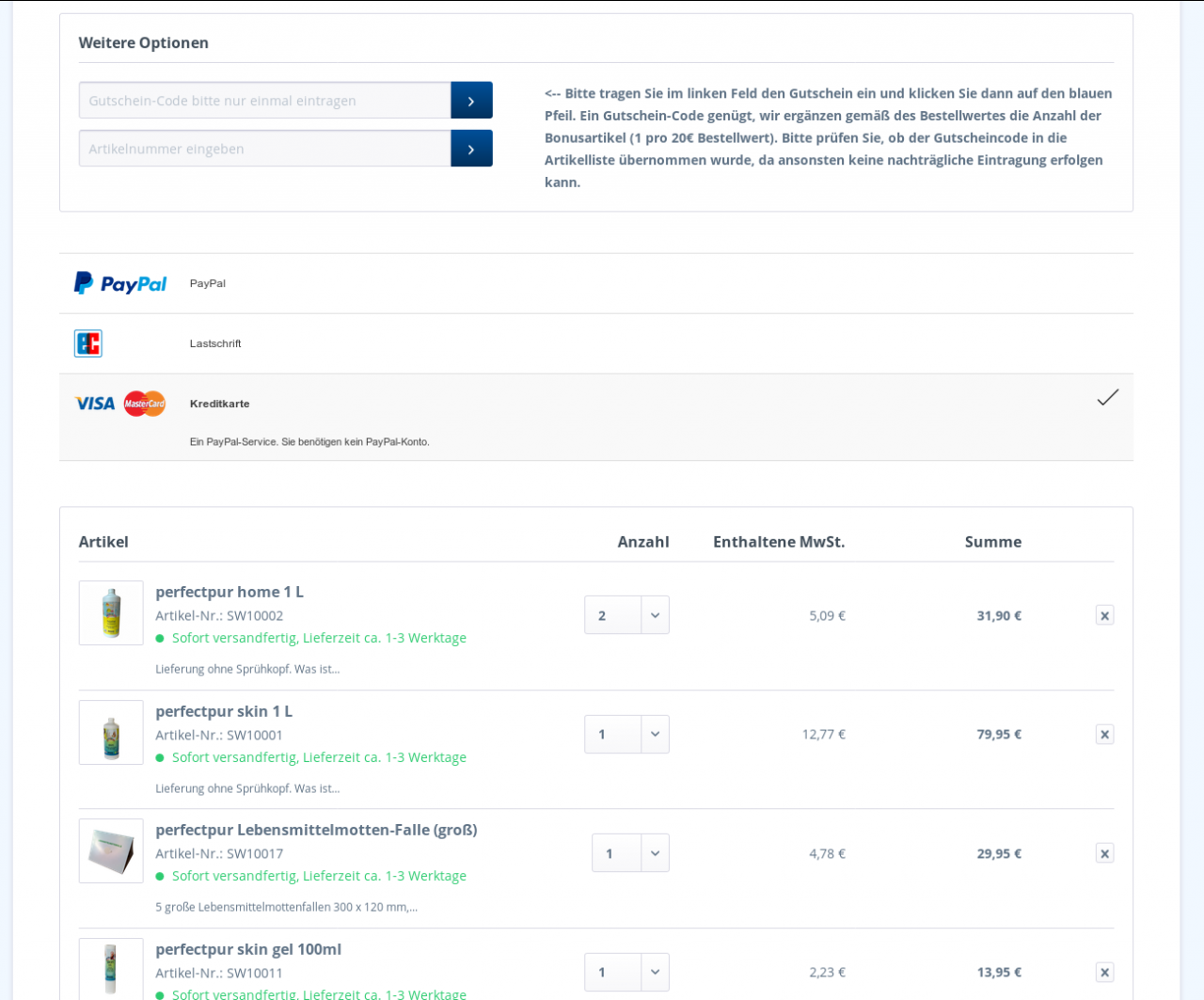
Task: Open perfectpur home 1 L product link
Action: [x=230, y=592]
